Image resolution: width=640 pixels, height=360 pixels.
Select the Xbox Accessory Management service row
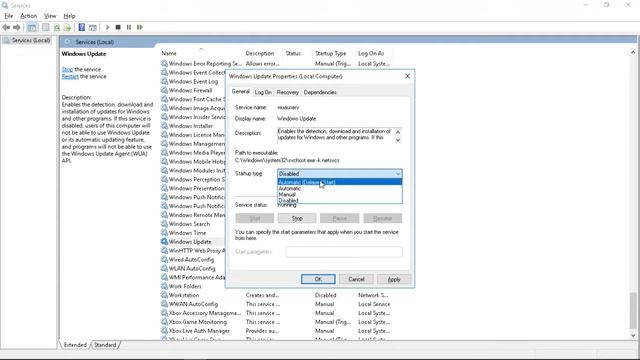click(276, 313)
